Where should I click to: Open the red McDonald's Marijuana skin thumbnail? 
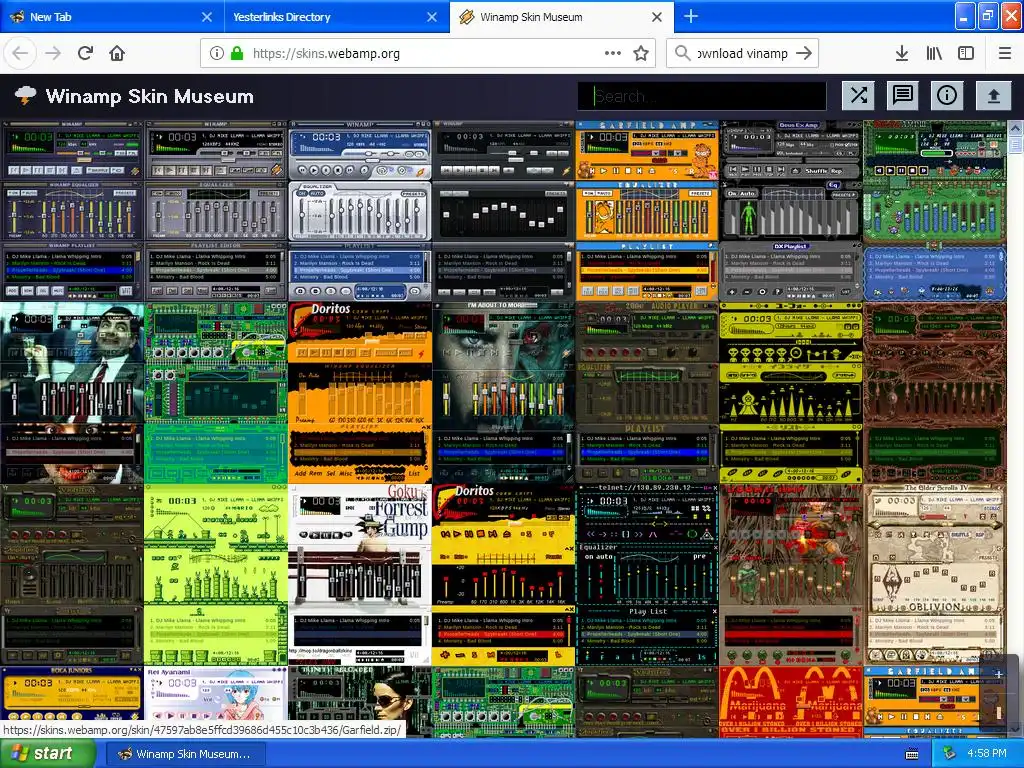[x=790, y=702]
